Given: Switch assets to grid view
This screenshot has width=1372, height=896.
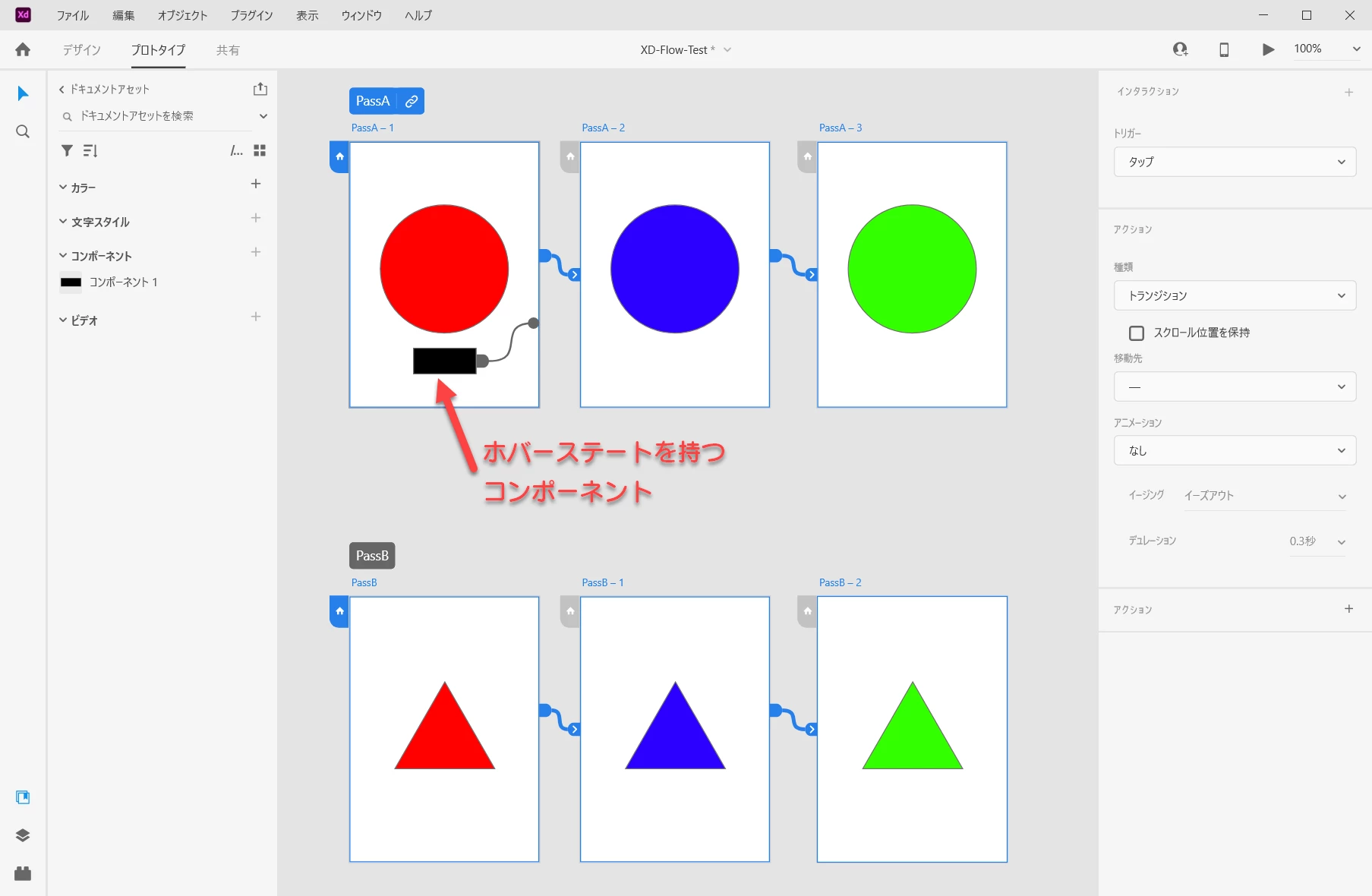Looking at the screenshot, I should [260, 150].
